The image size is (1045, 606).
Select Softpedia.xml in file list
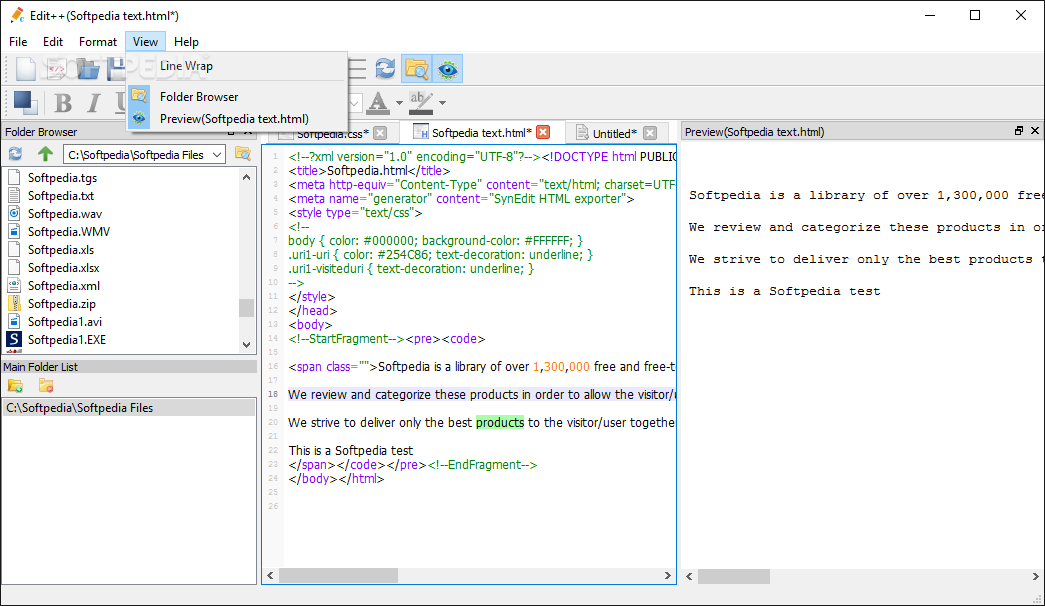point(63,286)
